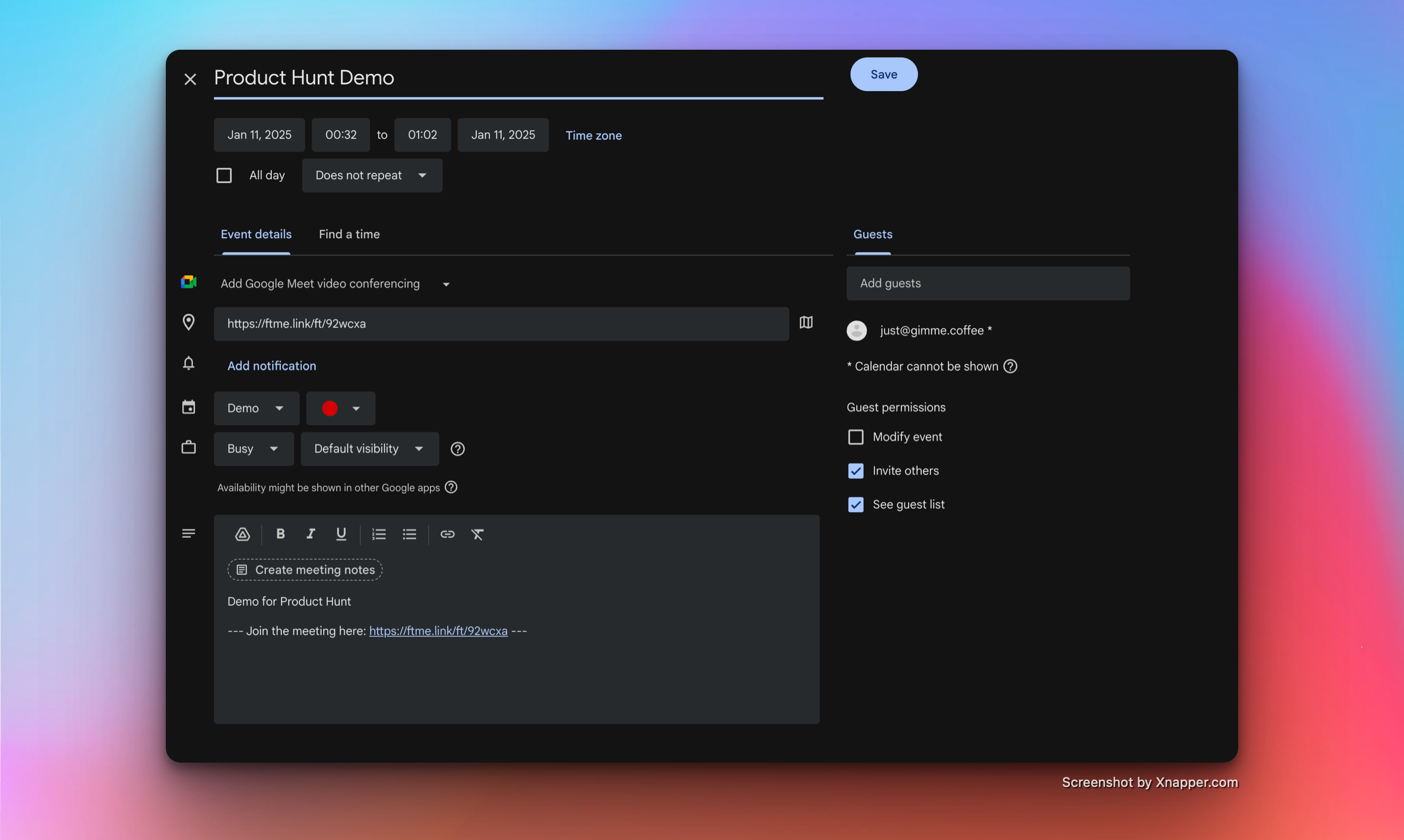Toggle italic formatting in description
The height and width of the screenshot is (840, 1404).
click(x=310, y=534)
